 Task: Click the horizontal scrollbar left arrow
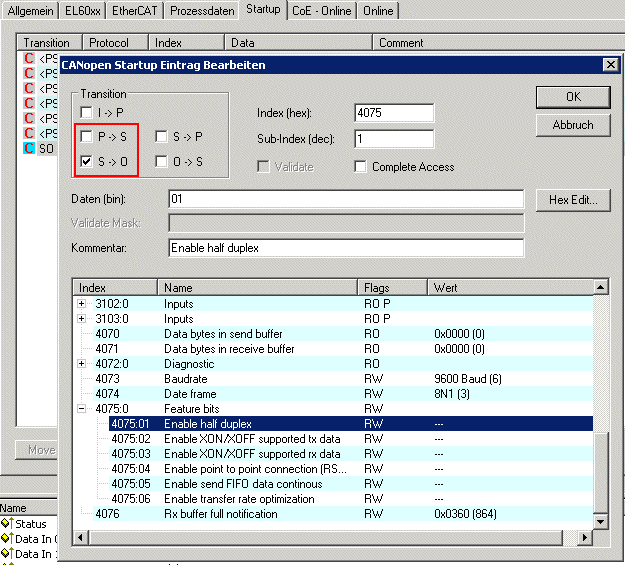[x=81, y=537]
